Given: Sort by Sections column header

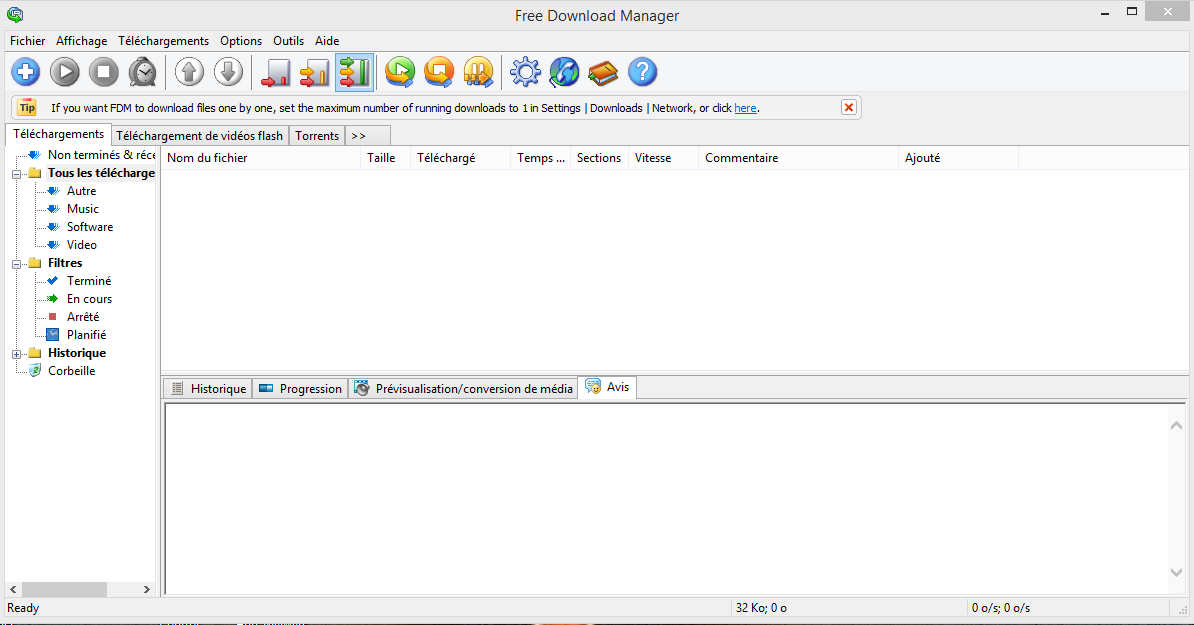Looking at the screenshot, I should click(x=599, y=158).
